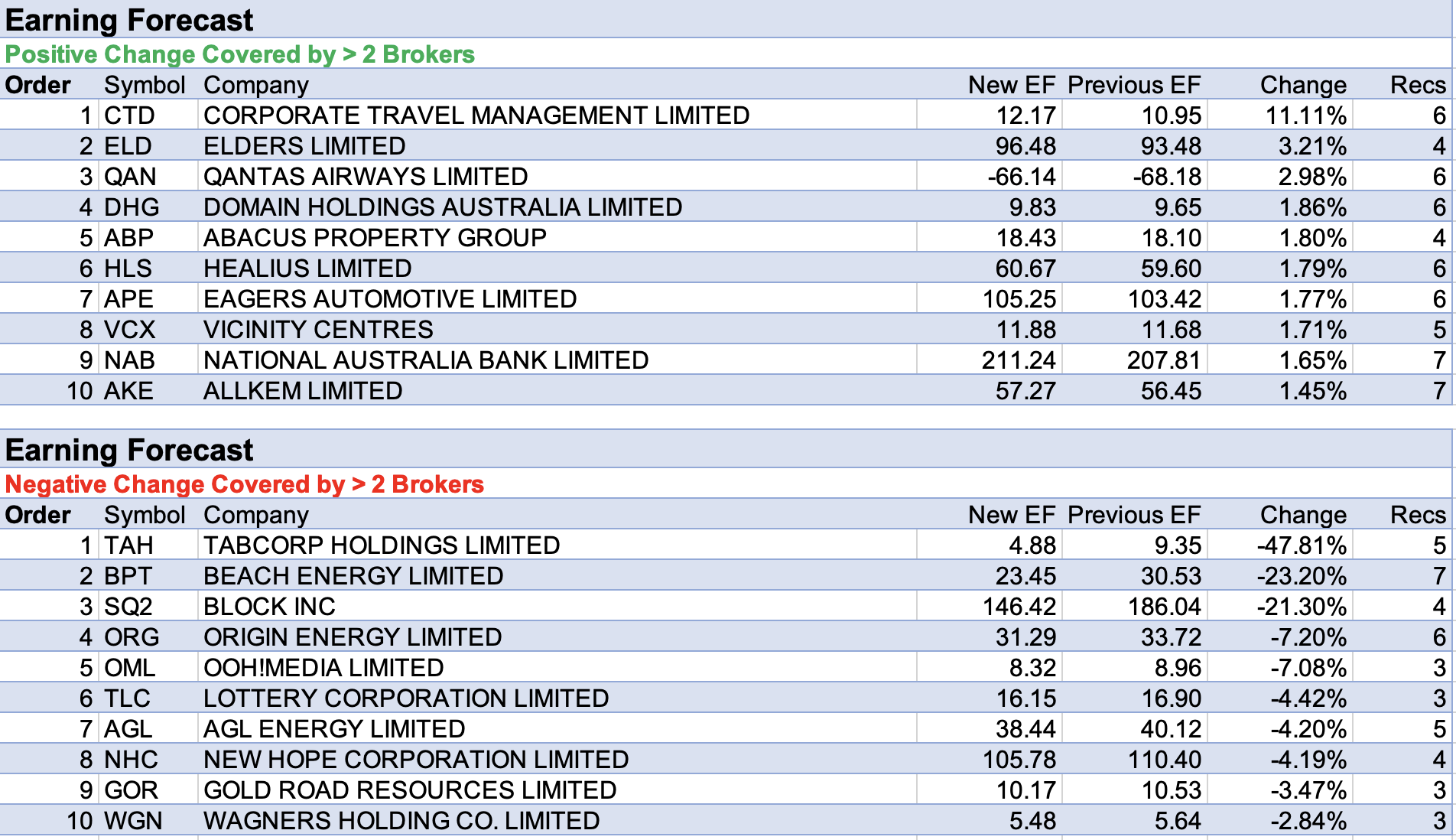Click the TAH symbol cell
The width and height of the screenshot is (1456, 840).
128,545
